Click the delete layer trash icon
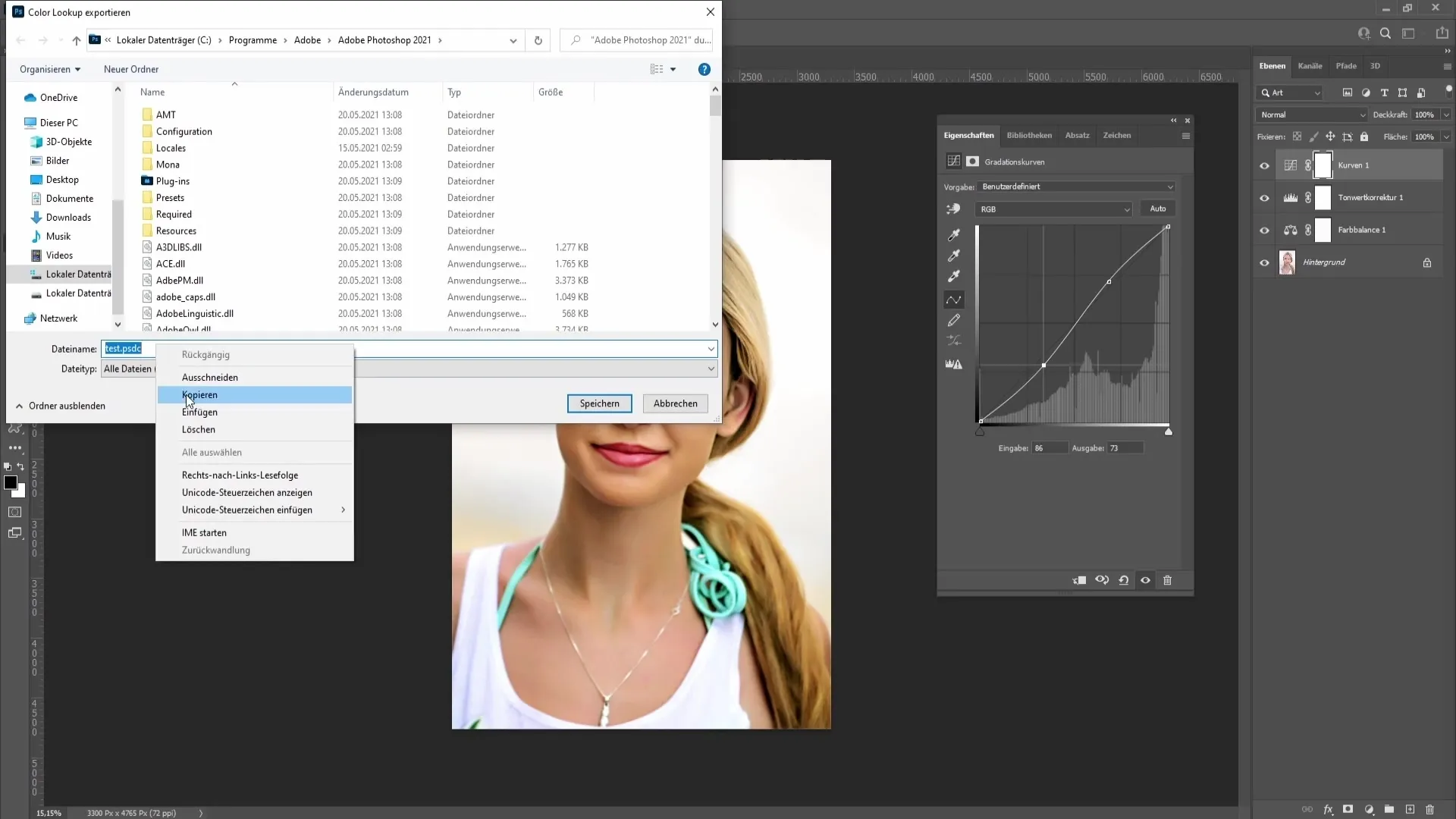 (1170, 580)
